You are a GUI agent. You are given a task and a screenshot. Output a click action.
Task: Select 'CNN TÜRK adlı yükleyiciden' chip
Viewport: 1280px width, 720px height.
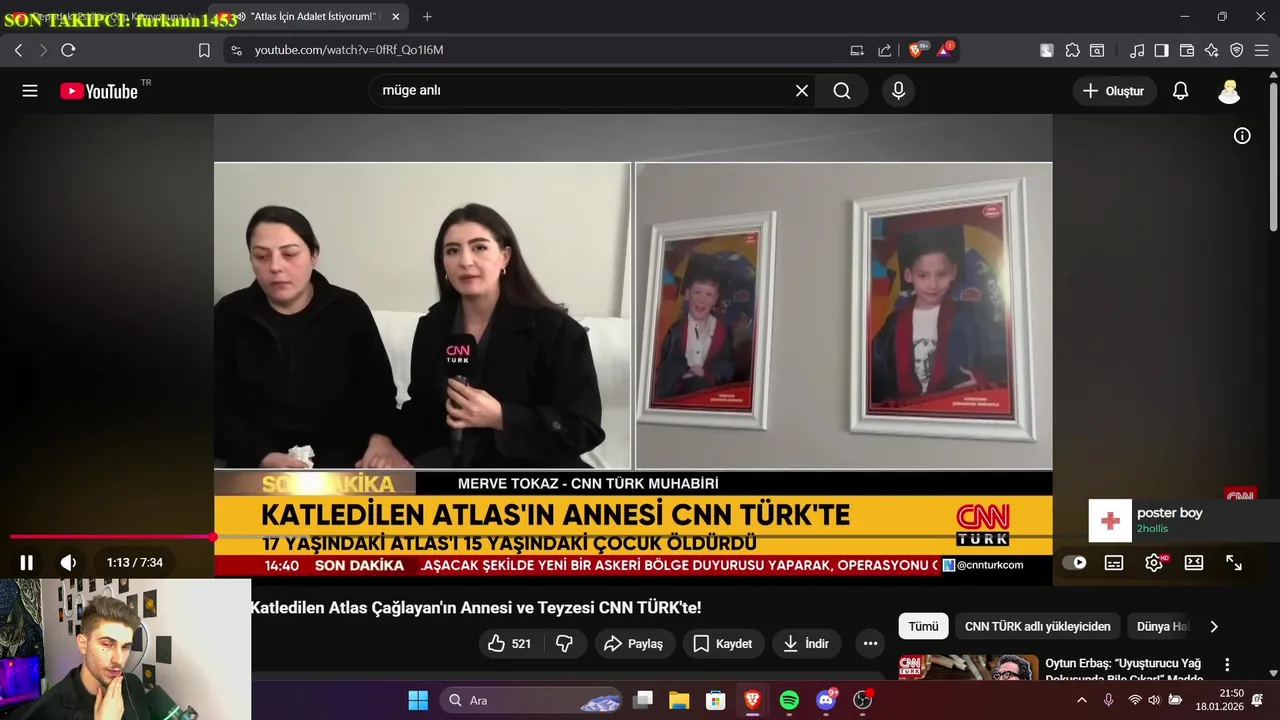[1037, 627]
